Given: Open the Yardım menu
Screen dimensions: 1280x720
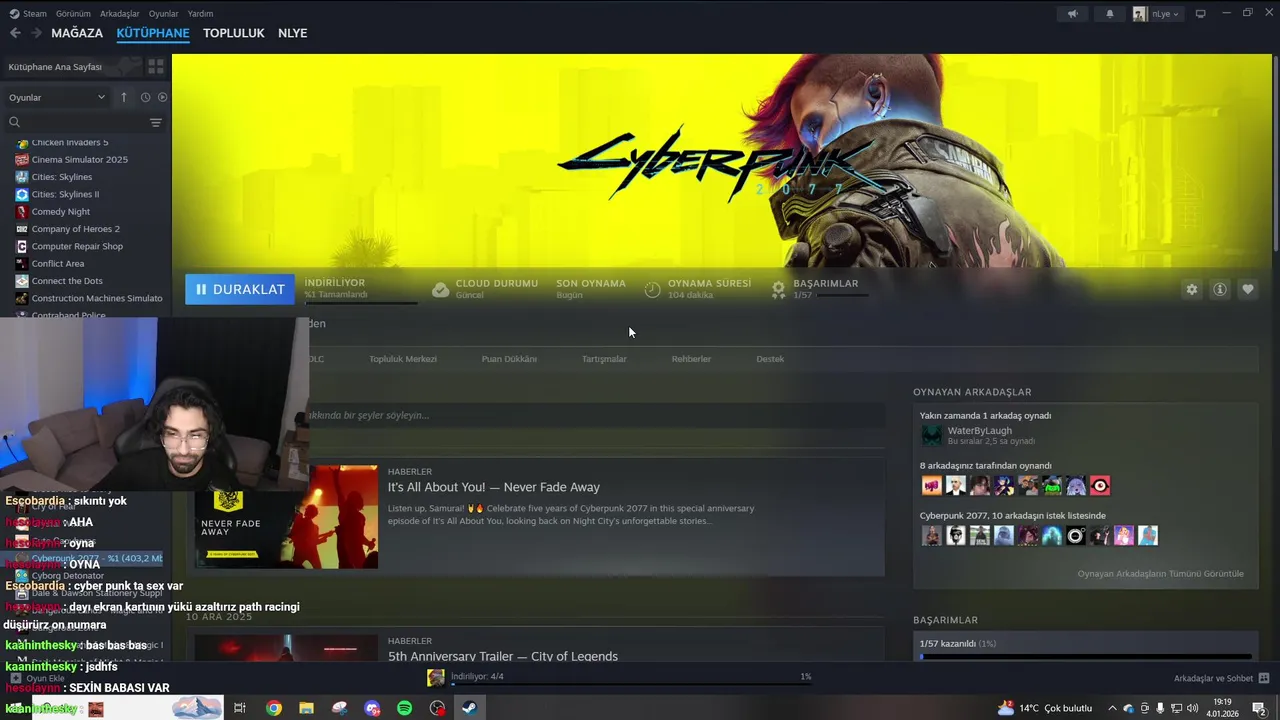Looking at the screenshot, I should pos(200,14).
